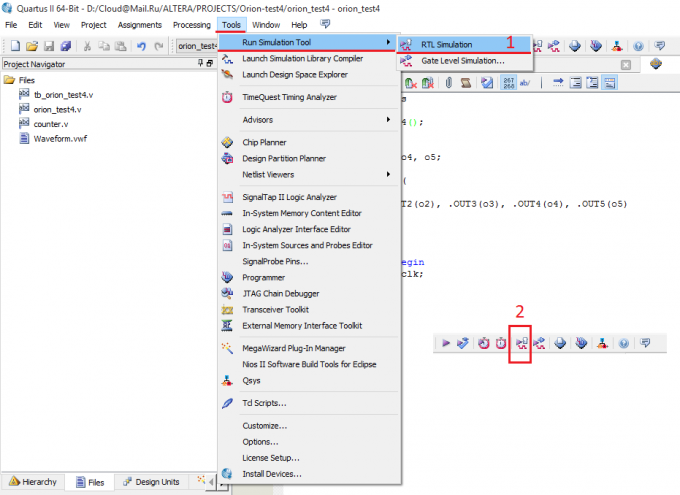680x495 pixels.
Task: Open the orion_test4 project combo box
Action: point(197,46)
